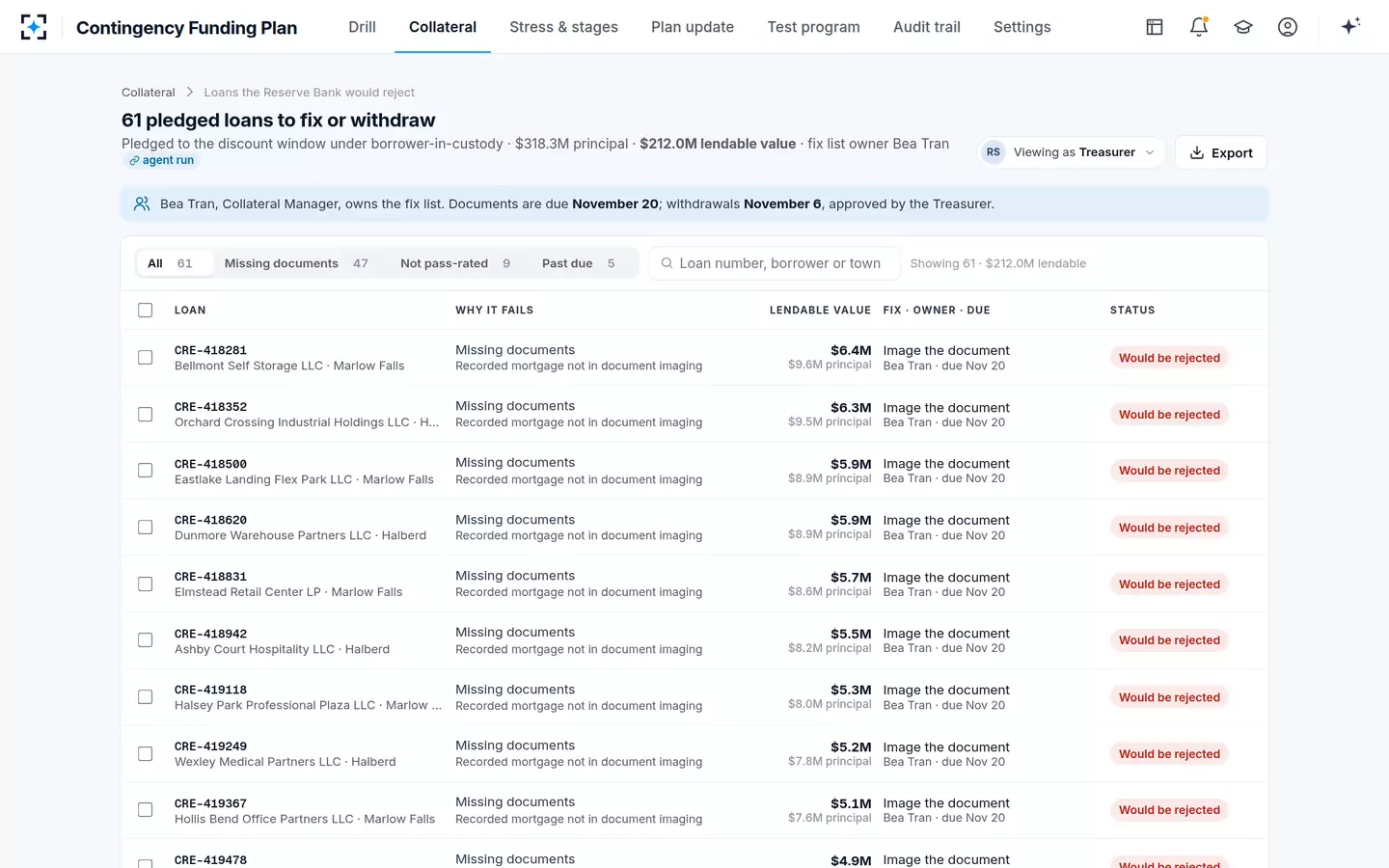The width and height of the screenshot is (1389, 868).
Task: Sort by the Lendable Value column header
Action: point(820,311)
